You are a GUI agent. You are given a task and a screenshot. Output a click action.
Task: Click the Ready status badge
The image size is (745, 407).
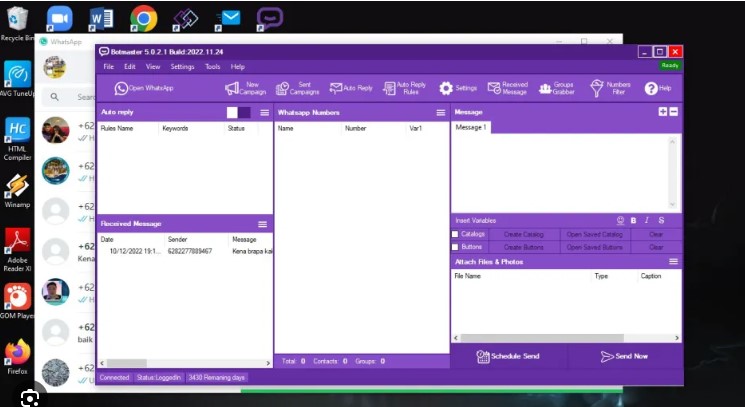pyautogui.click(x=670, y=66)
